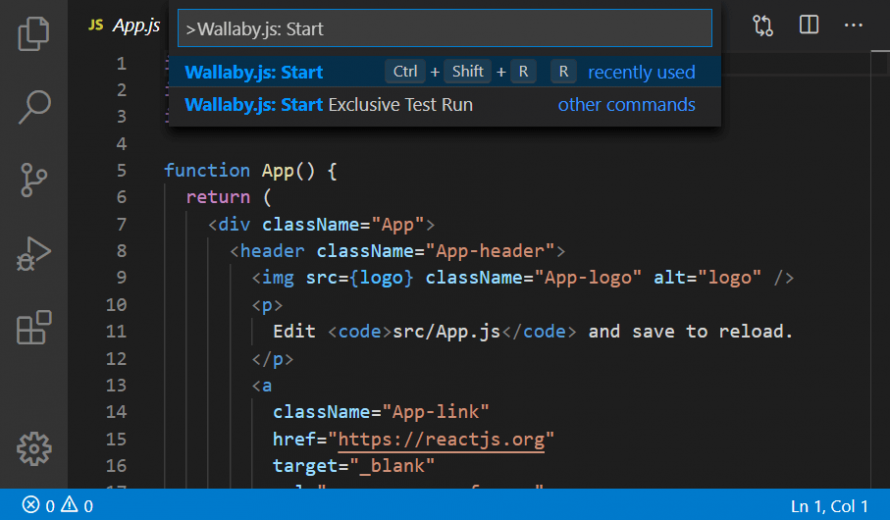
Task: Click the command palette input field
Action: 444,28
